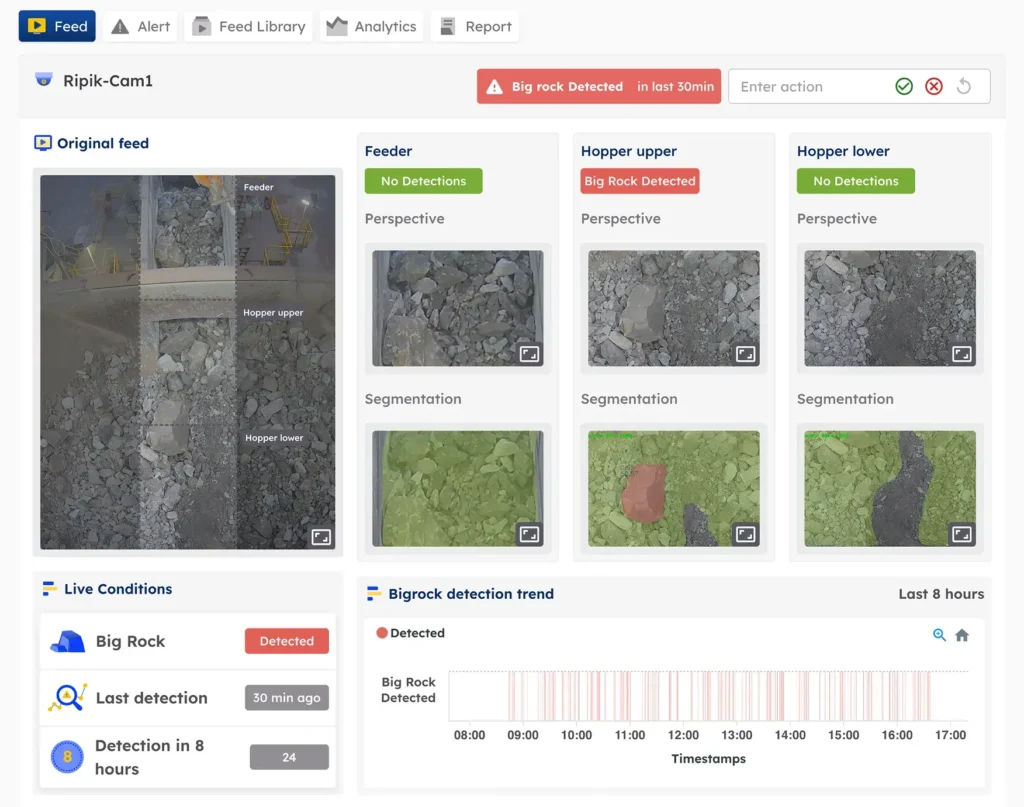Click the zoom magnifier icon on trend chart
This screenshot has height=807, width=1024.
click(x=939, y=635)
